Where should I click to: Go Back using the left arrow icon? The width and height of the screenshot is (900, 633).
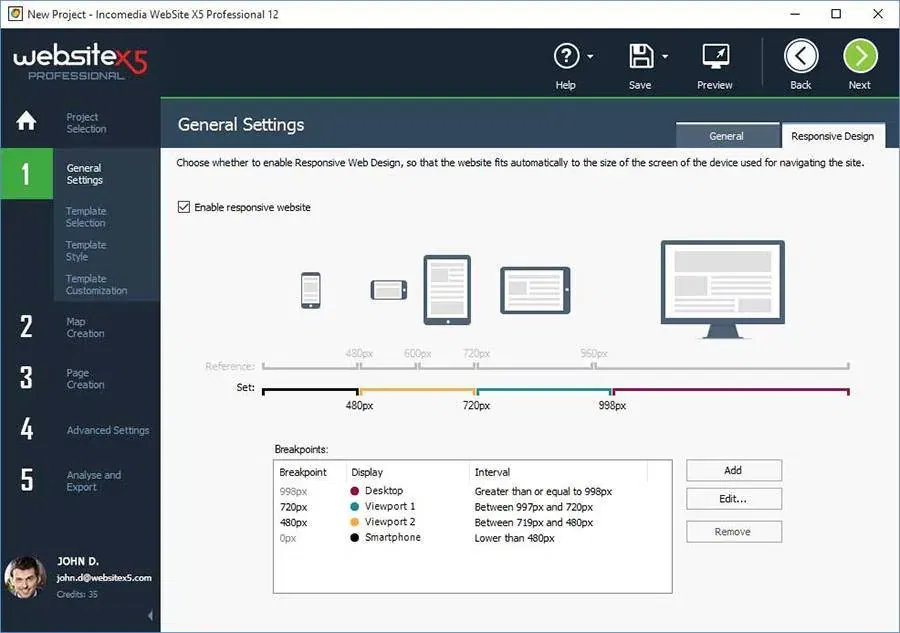pyautogui.click(x=801, y=56)
